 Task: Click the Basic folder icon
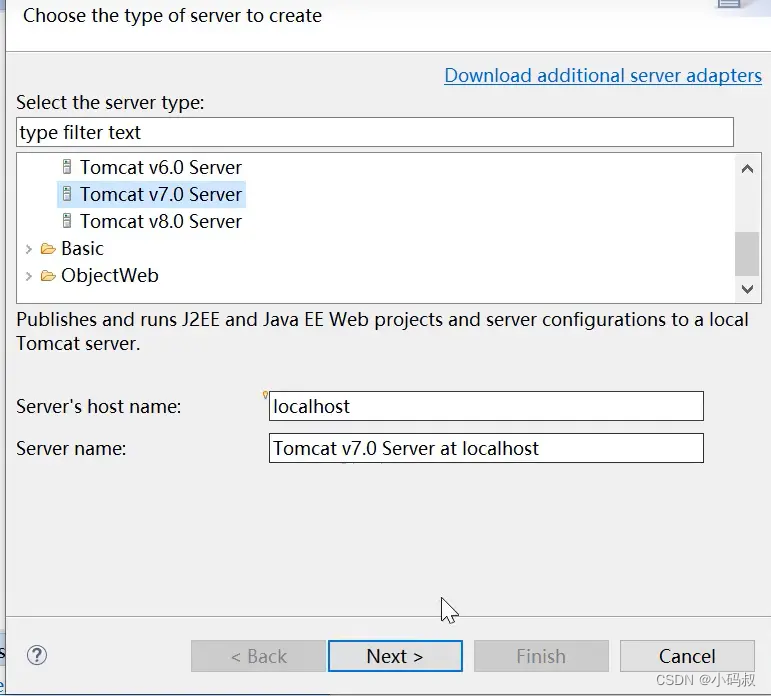click(x=48, y=248)
